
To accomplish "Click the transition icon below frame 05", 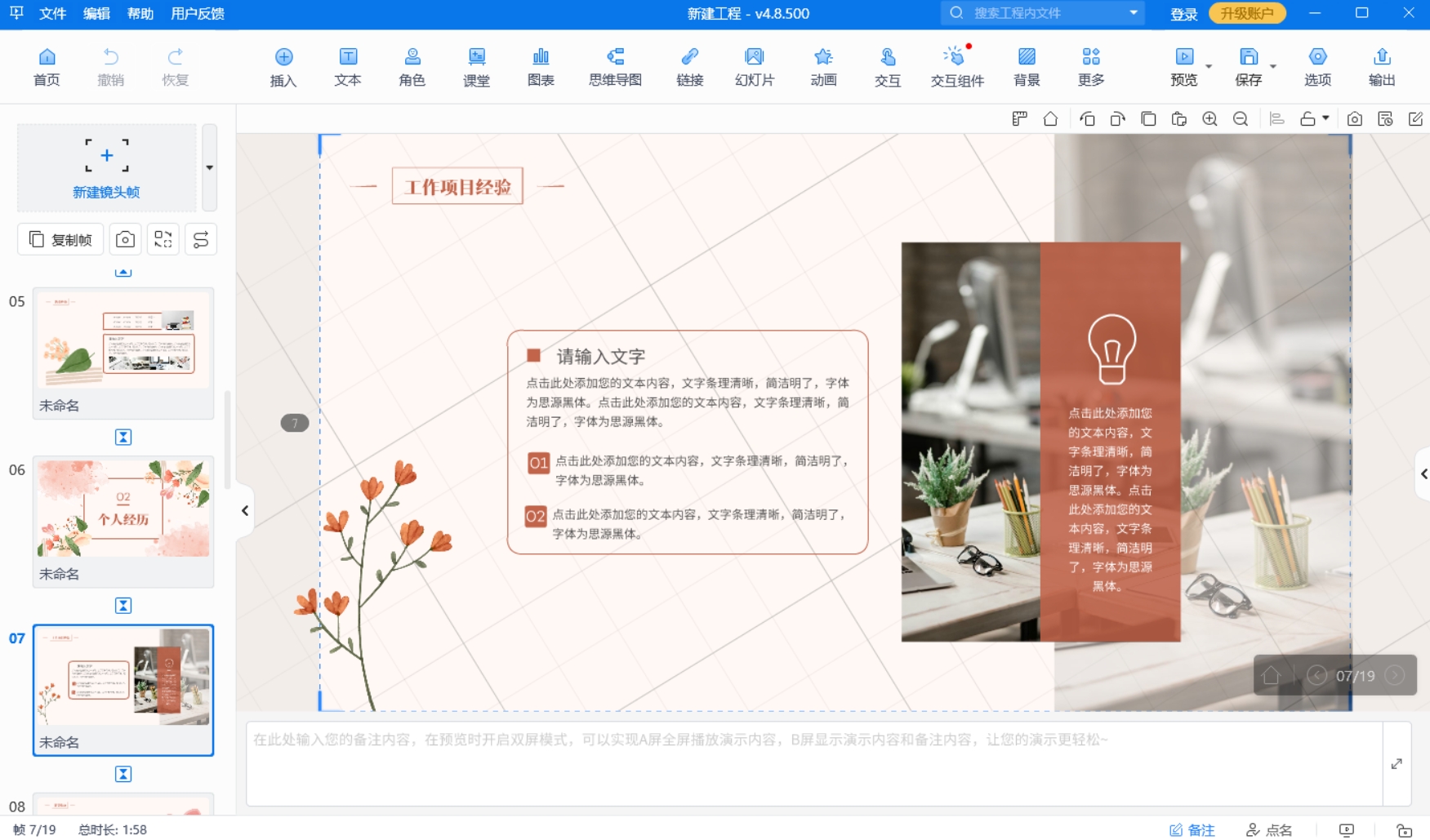I will click(x=123, y=438).
